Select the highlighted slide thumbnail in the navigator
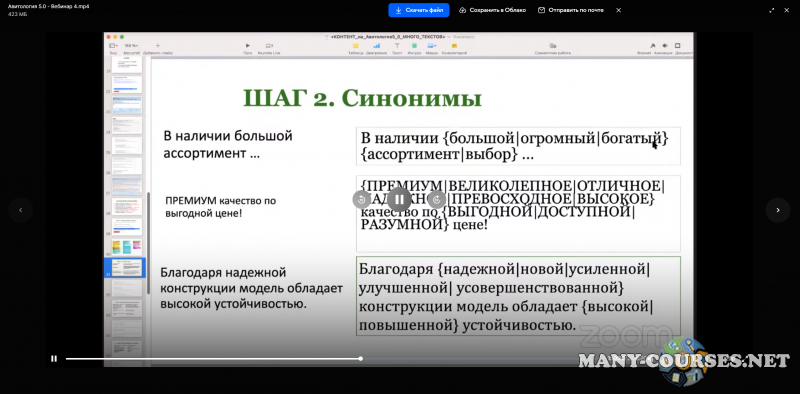800x394 pixels. point(127,267)
